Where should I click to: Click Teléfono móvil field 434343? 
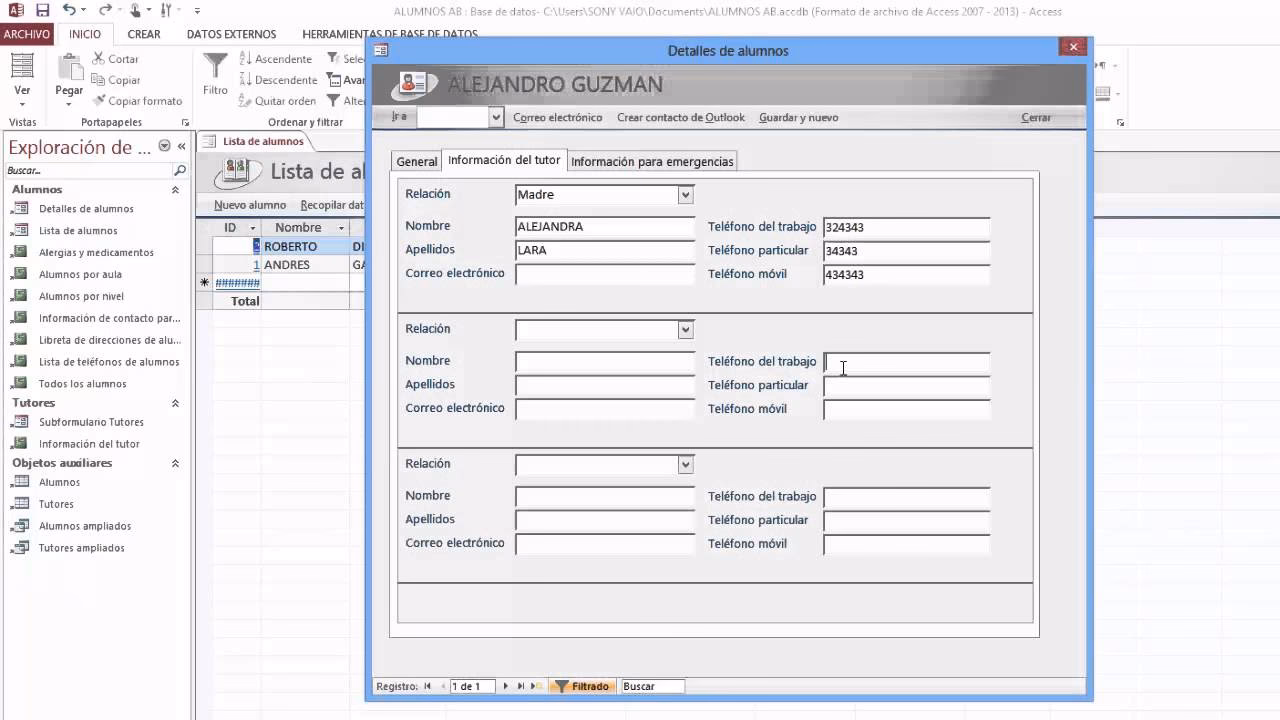[x=907, y=275]
